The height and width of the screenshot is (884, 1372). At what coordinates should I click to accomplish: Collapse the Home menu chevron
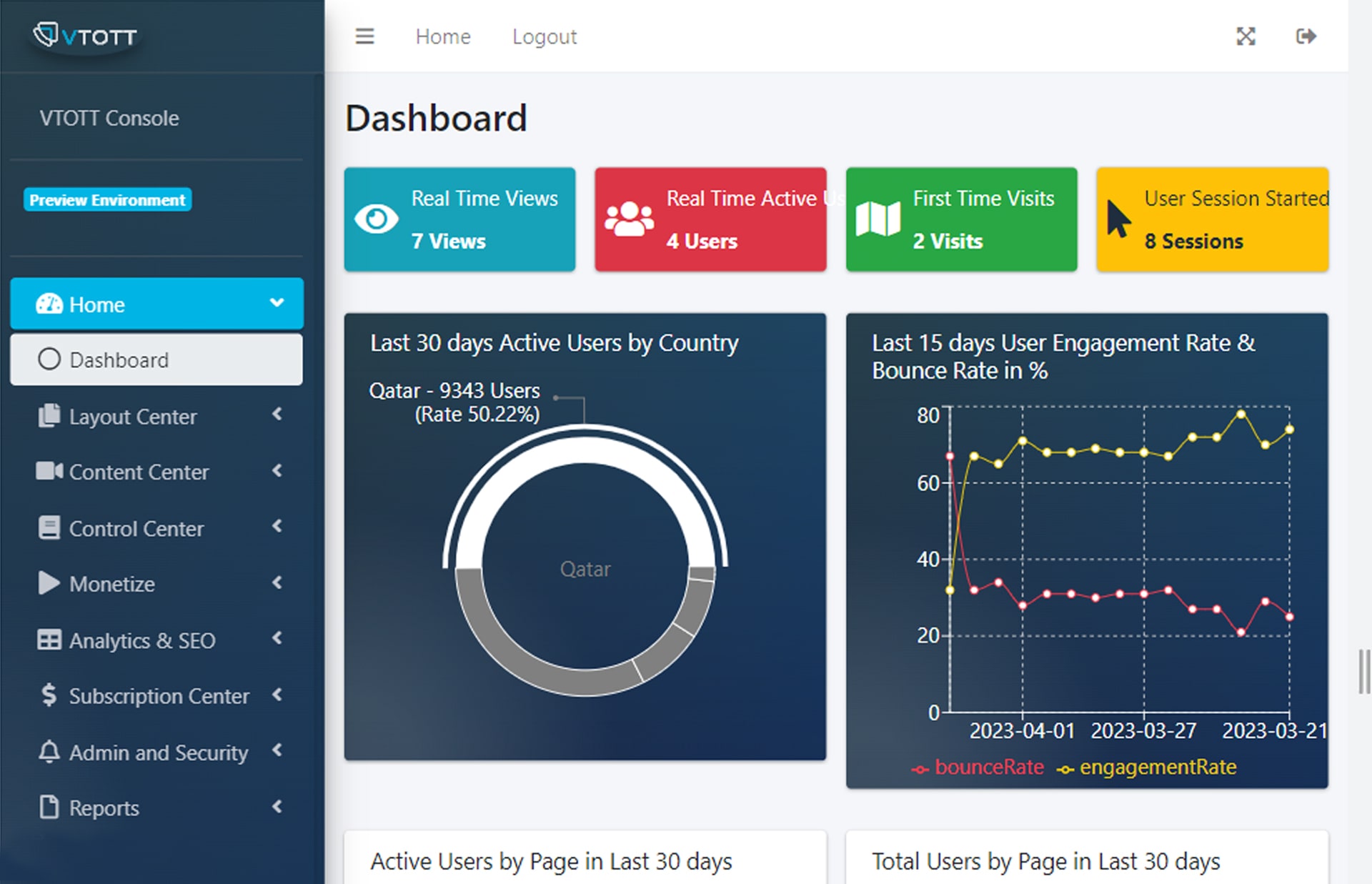click(277, 303)
